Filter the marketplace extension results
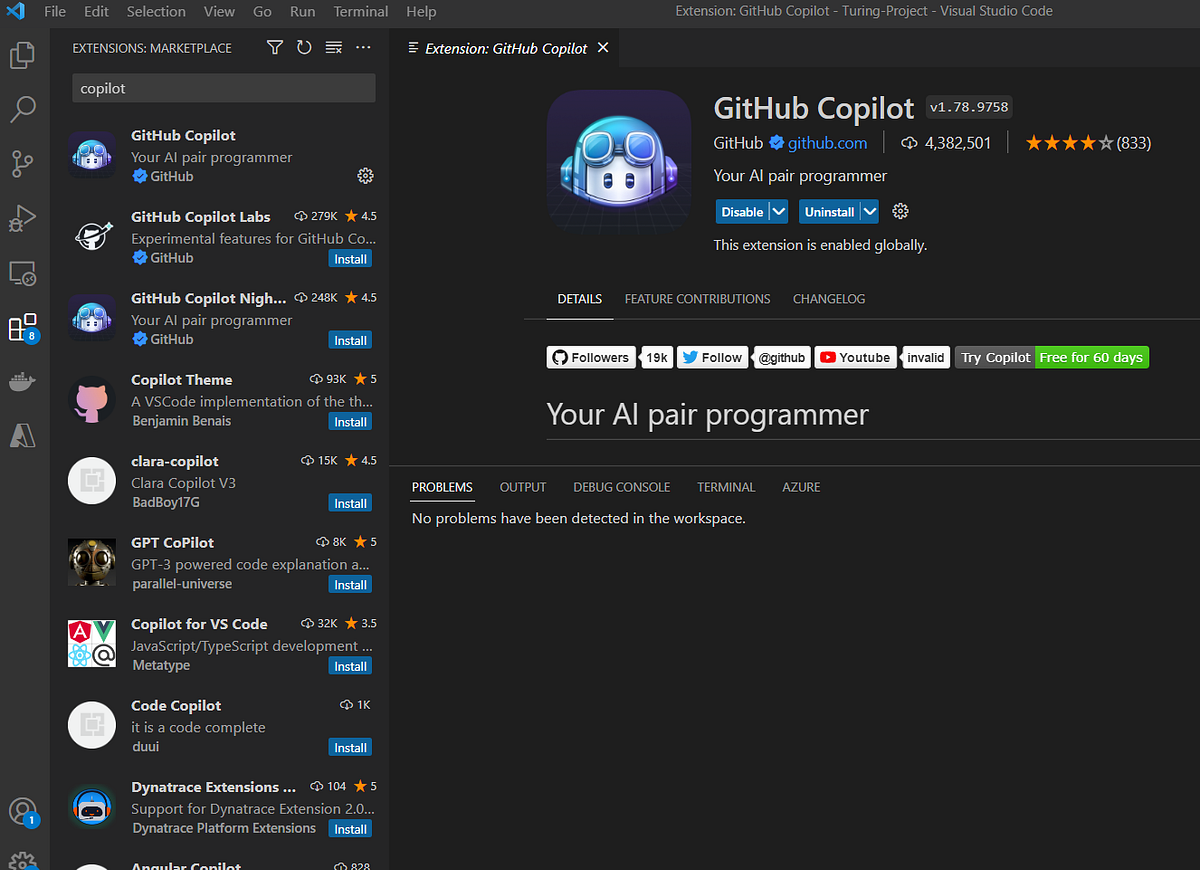Image resolution: width=1200 pixels, height=870 pixels. (x=274, y=47)
